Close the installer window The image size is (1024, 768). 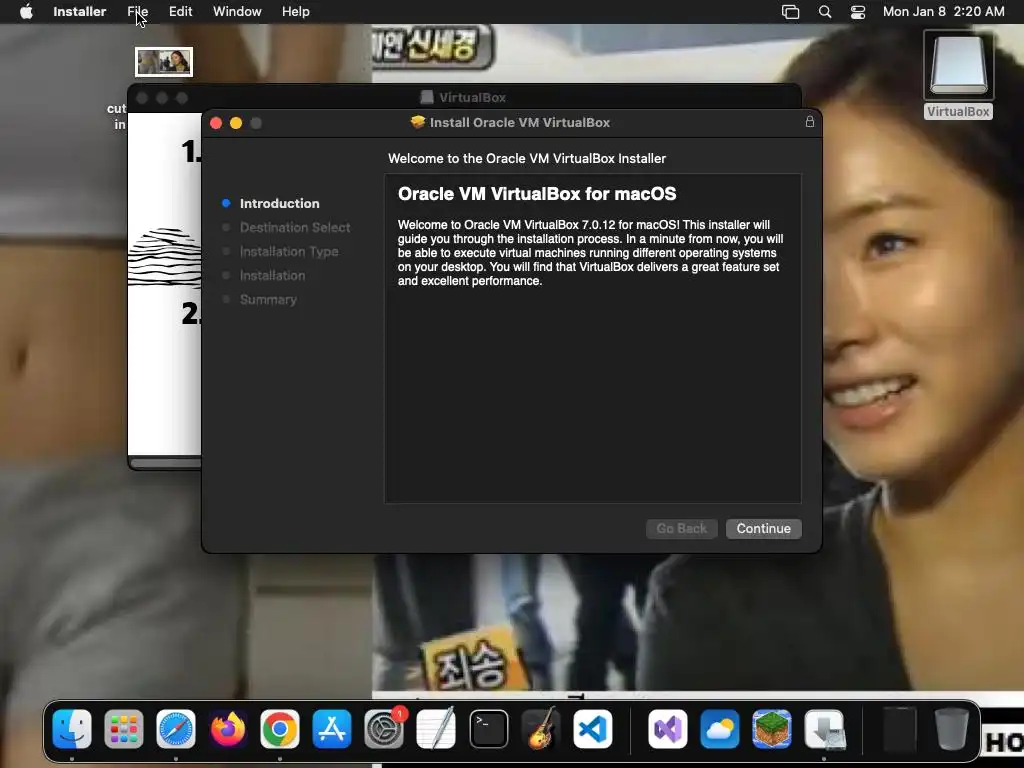point(216,123)
